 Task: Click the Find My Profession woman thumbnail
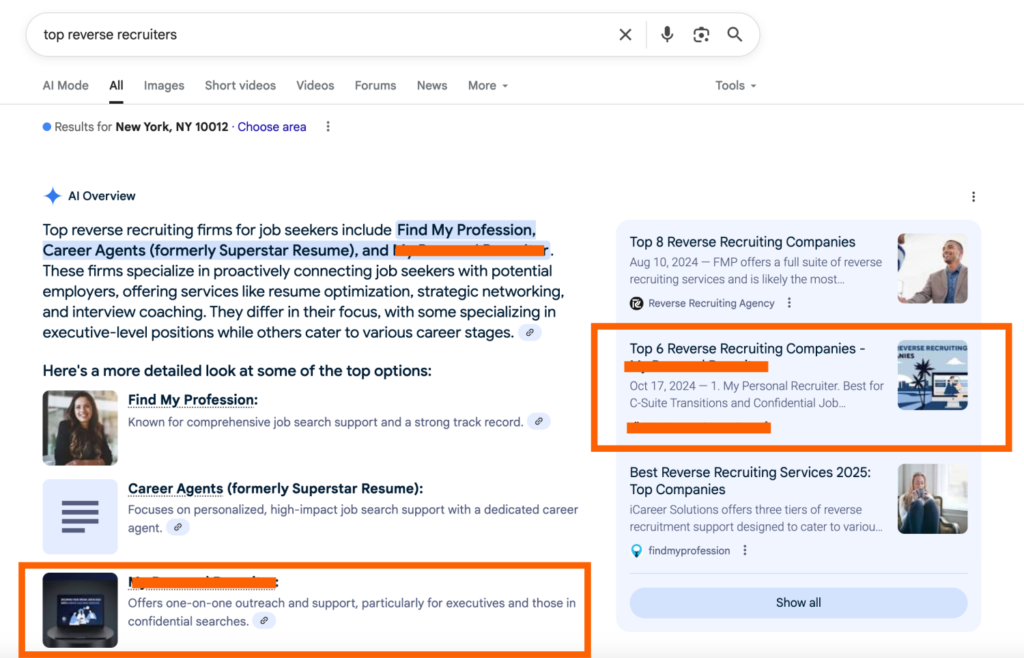pos(80,428)
